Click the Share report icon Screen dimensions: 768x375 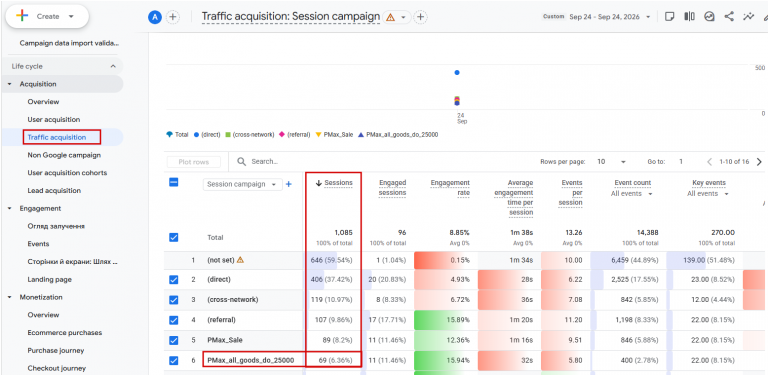729,17
